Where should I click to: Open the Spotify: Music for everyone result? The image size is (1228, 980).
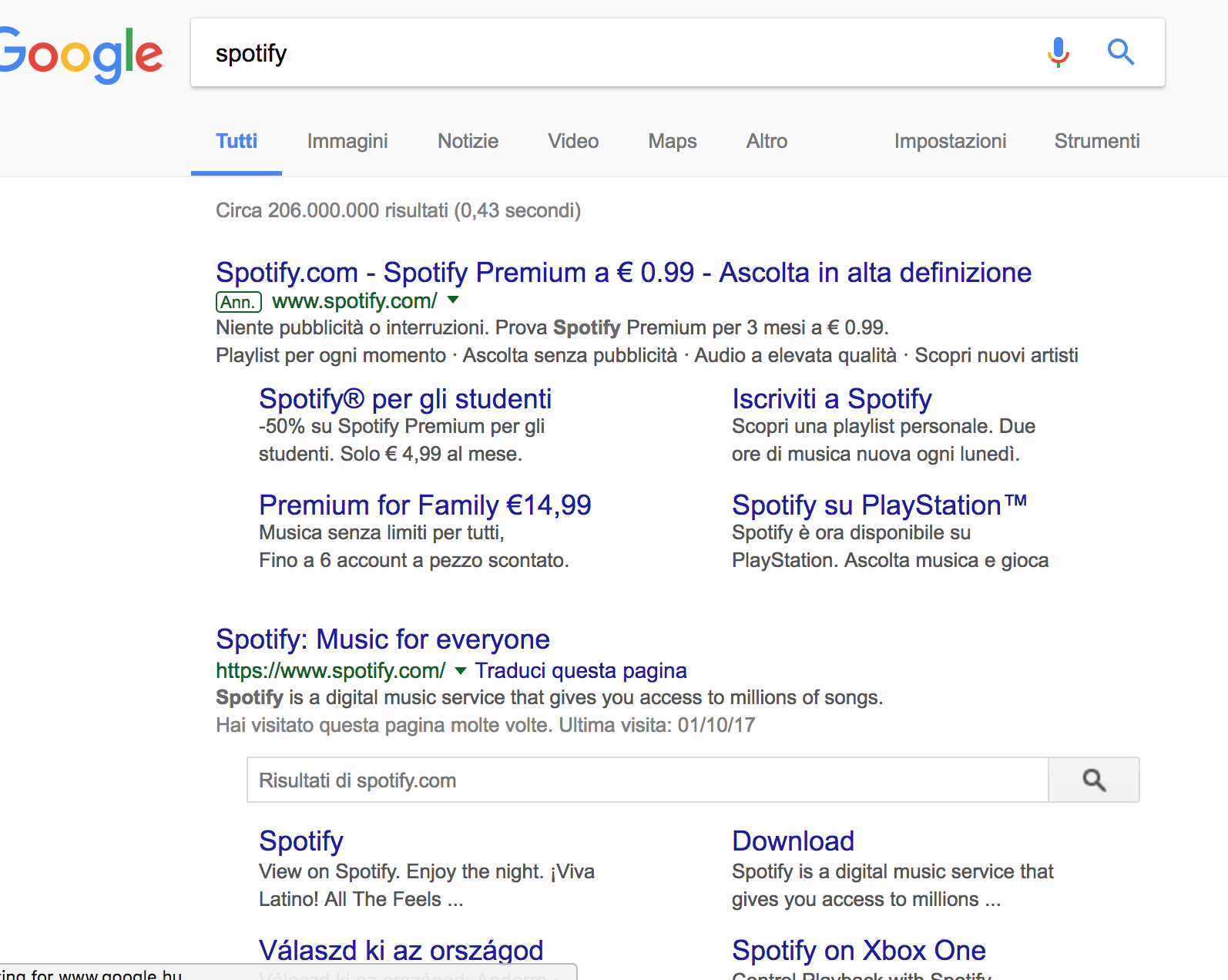click(382, 639)
